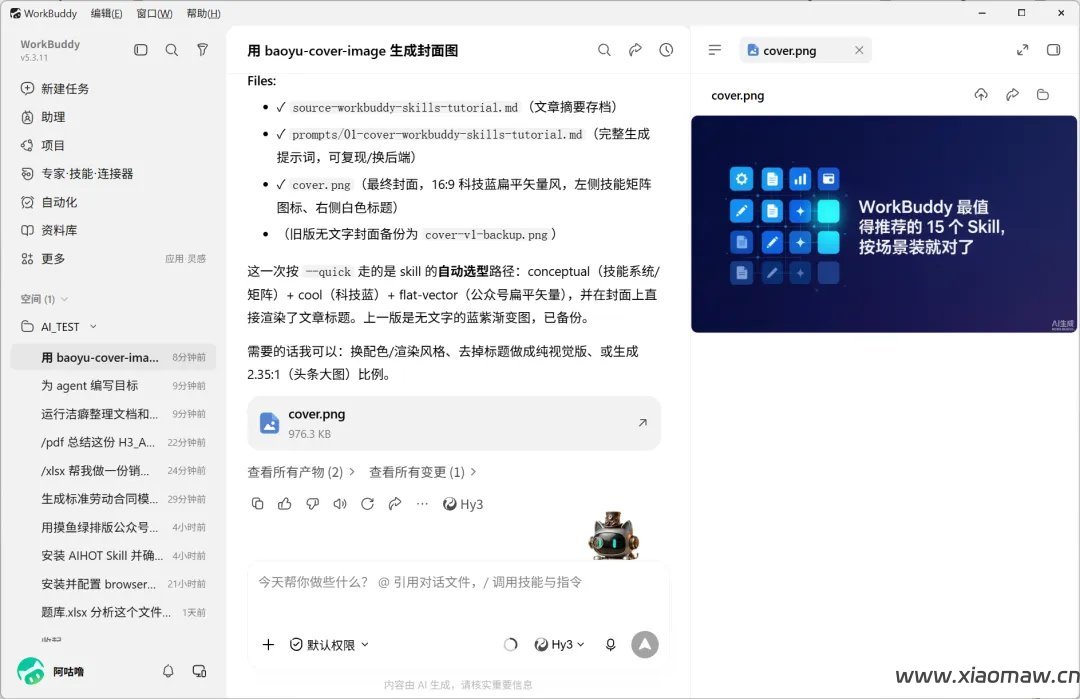Expand 查看所有变更 (1)
Screen dimensions: 1080x699
click(423, 472)
